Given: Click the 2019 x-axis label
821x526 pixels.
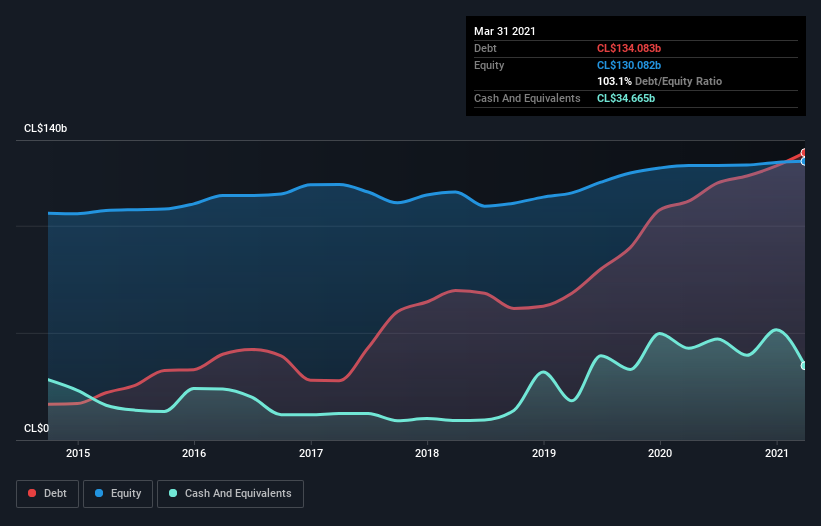Looking at the screenshot, I should pos(544,453).
